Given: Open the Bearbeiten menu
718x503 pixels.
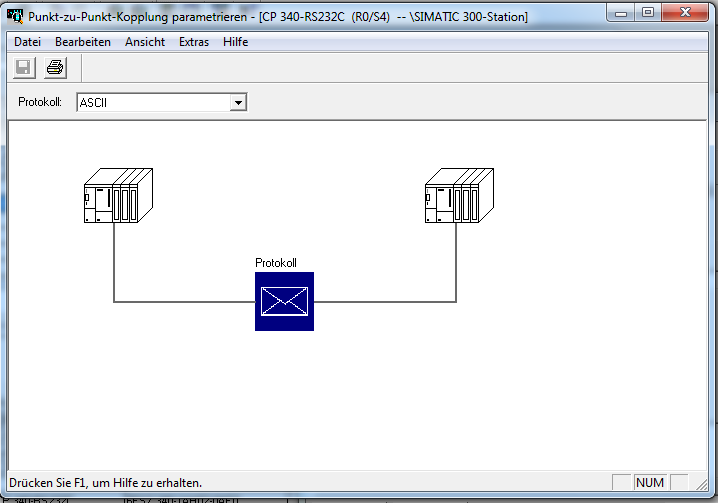Looking at the screenshot, I should (83, 42).
